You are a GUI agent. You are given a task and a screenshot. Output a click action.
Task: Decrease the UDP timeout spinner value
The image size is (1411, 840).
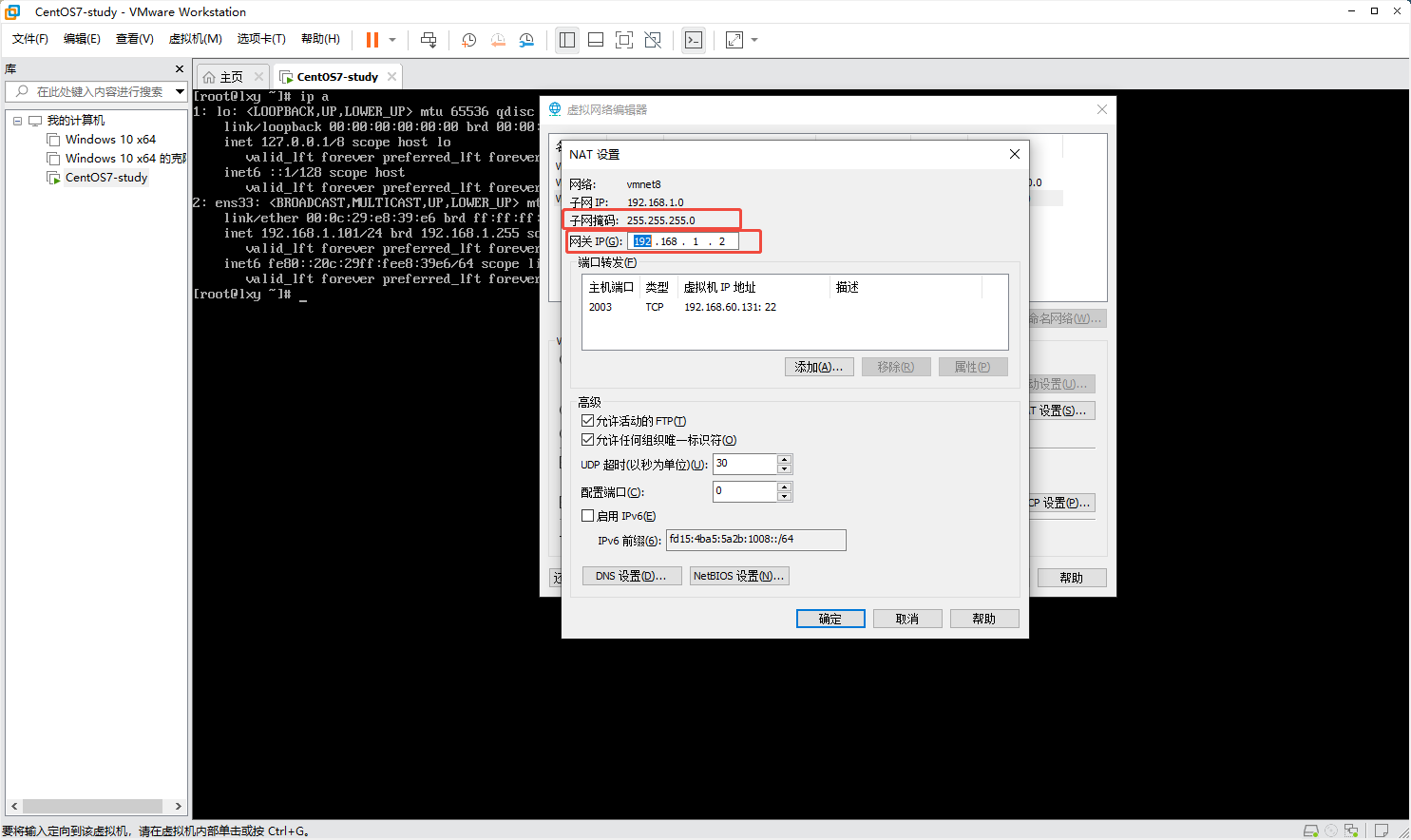[x=784, y=468]
